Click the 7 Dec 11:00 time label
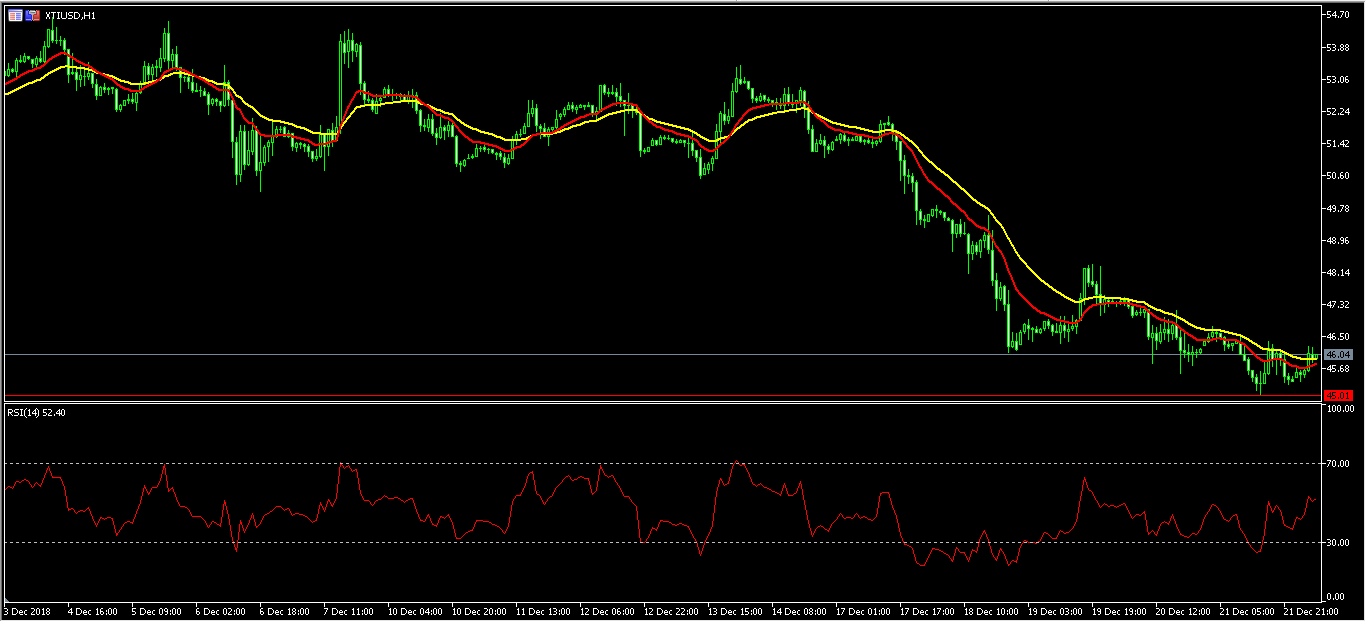Screen dimensions: 1366x621 coord(348,610)
